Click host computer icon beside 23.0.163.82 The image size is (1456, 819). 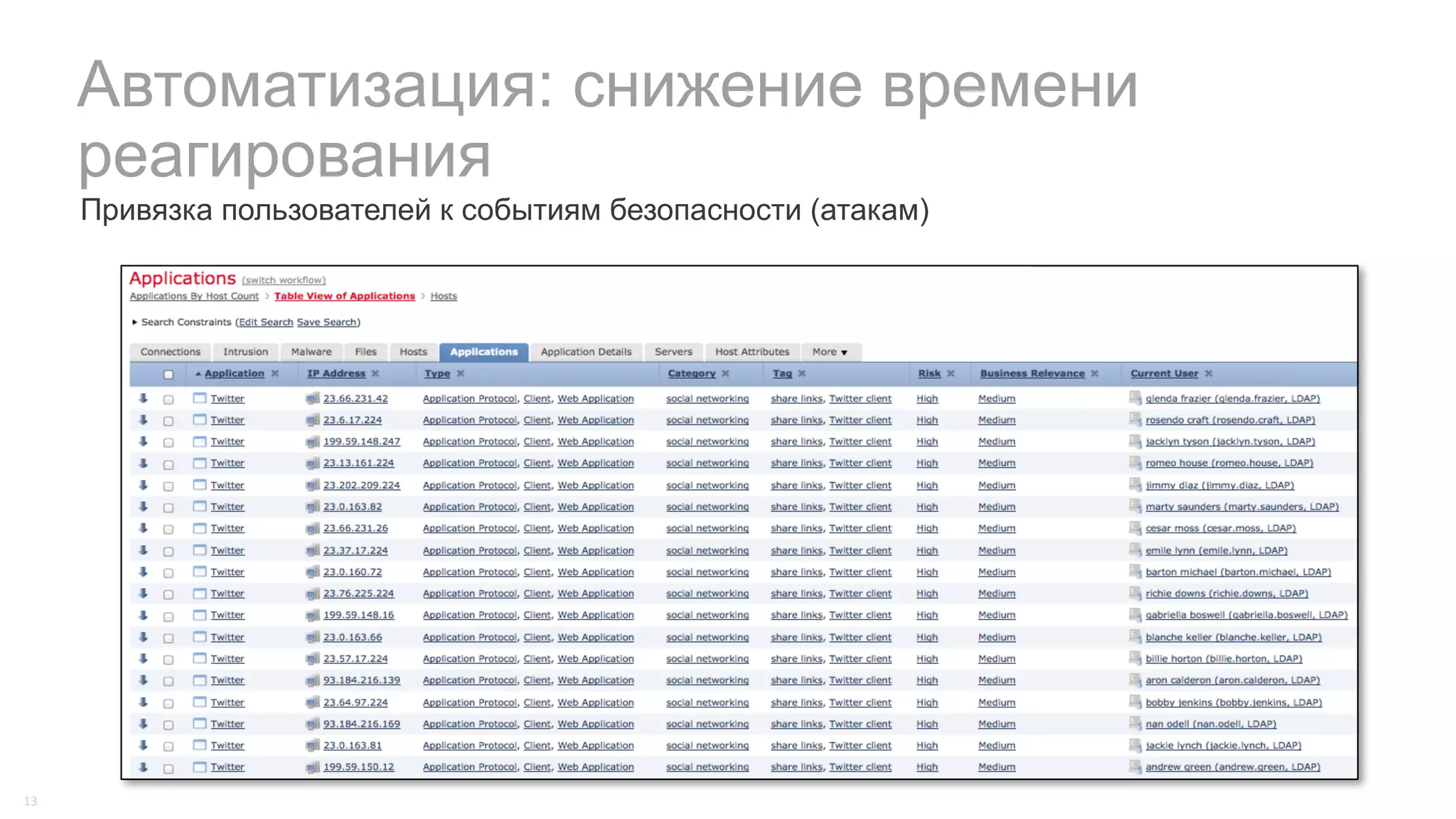pos(312,507)
